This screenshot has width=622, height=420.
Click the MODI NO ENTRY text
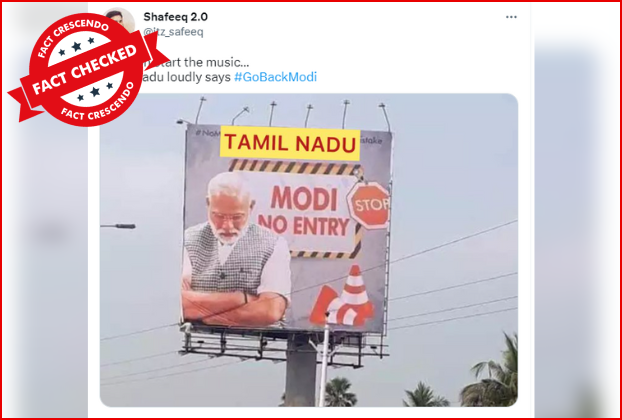(x=304, y=213)
